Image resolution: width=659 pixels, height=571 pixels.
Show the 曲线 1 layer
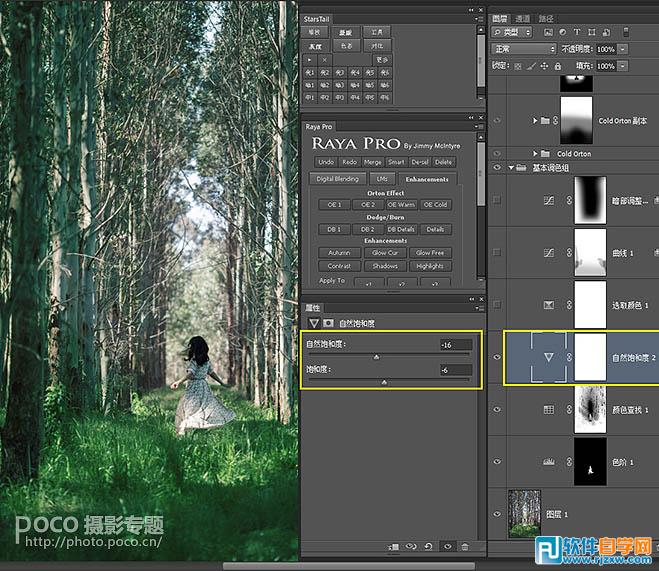tap(497, 253)
